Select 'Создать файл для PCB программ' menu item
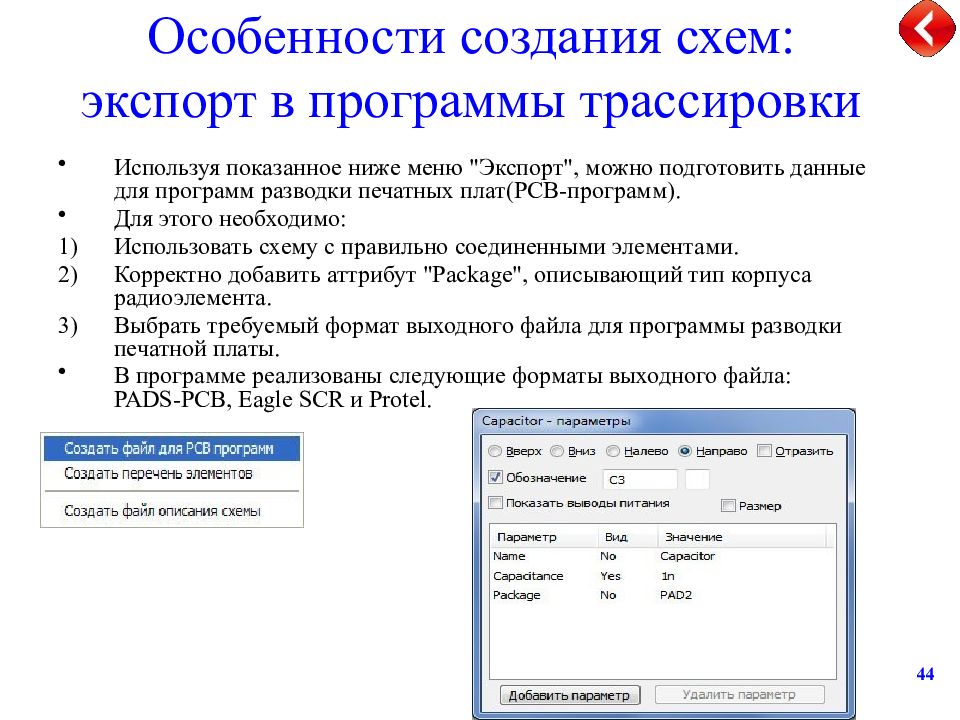Screen dimensions: 960x720 point(172,448)
